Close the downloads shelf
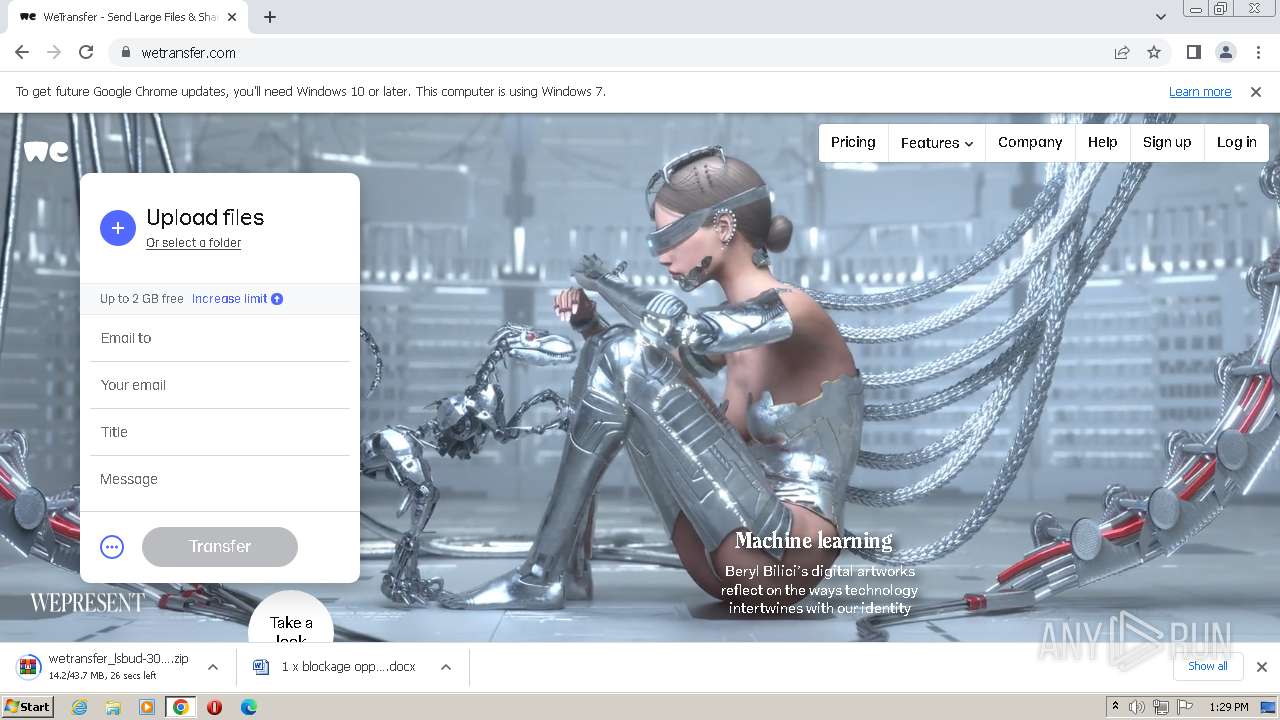The height and width of the screenshot is (720, 1280). [1262, 667]
